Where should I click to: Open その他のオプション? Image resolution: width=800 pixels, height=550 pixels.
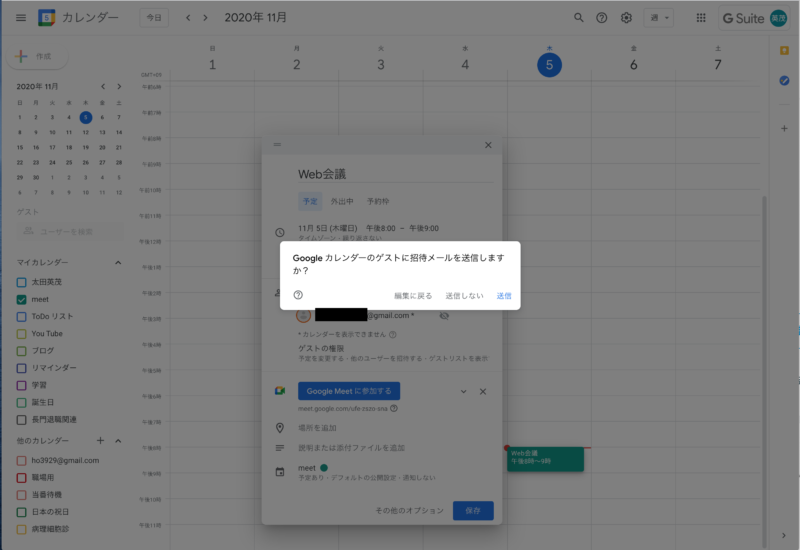[410, 510]
